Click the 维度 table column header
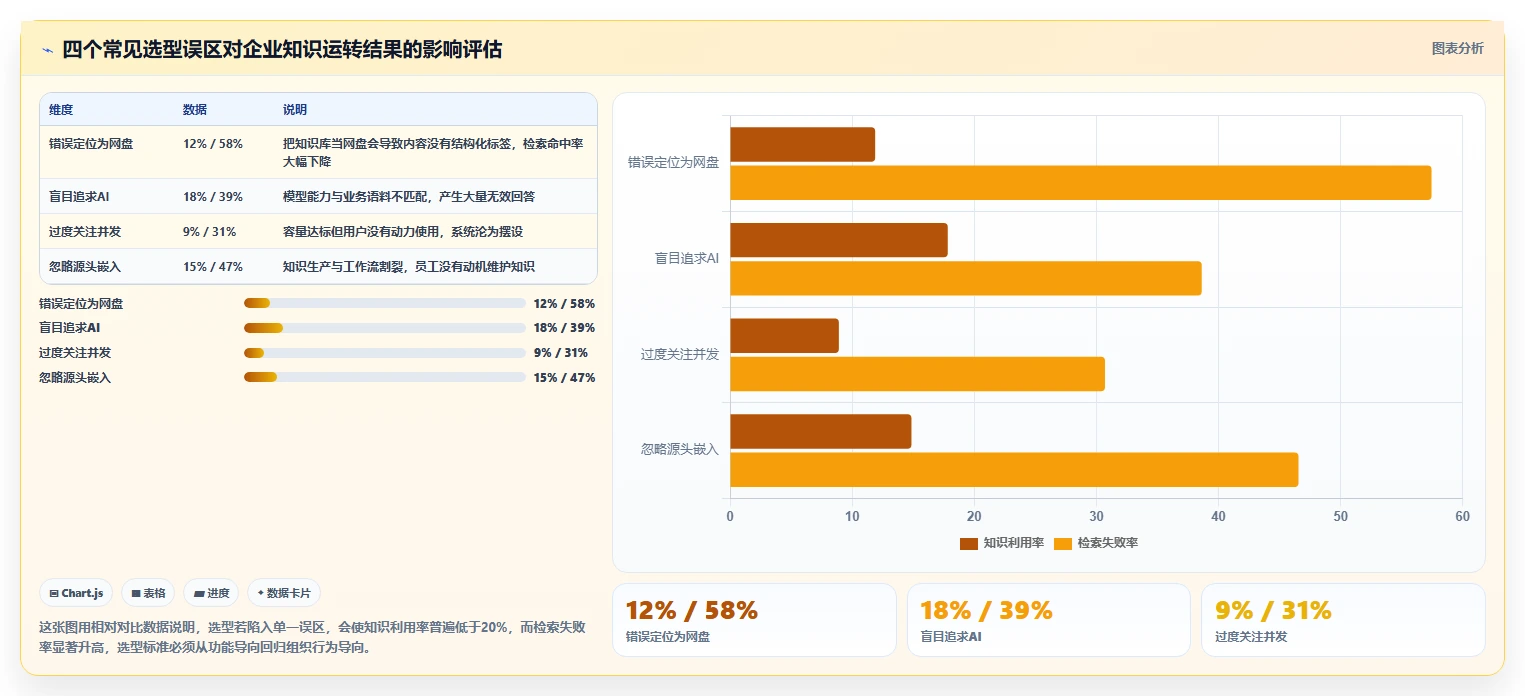This screenshot has width=1525, height=696. click(x=61, y=110)
